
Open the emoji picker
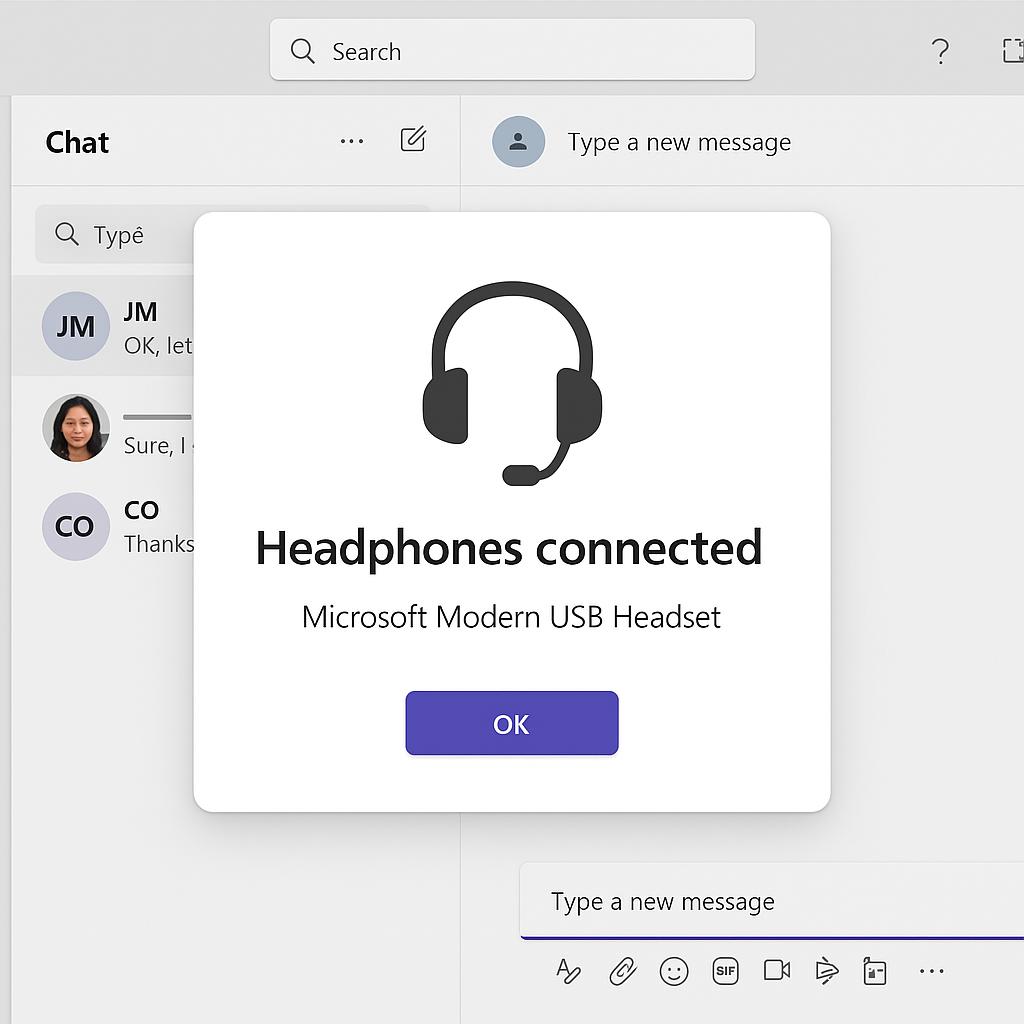pos(674,971)
